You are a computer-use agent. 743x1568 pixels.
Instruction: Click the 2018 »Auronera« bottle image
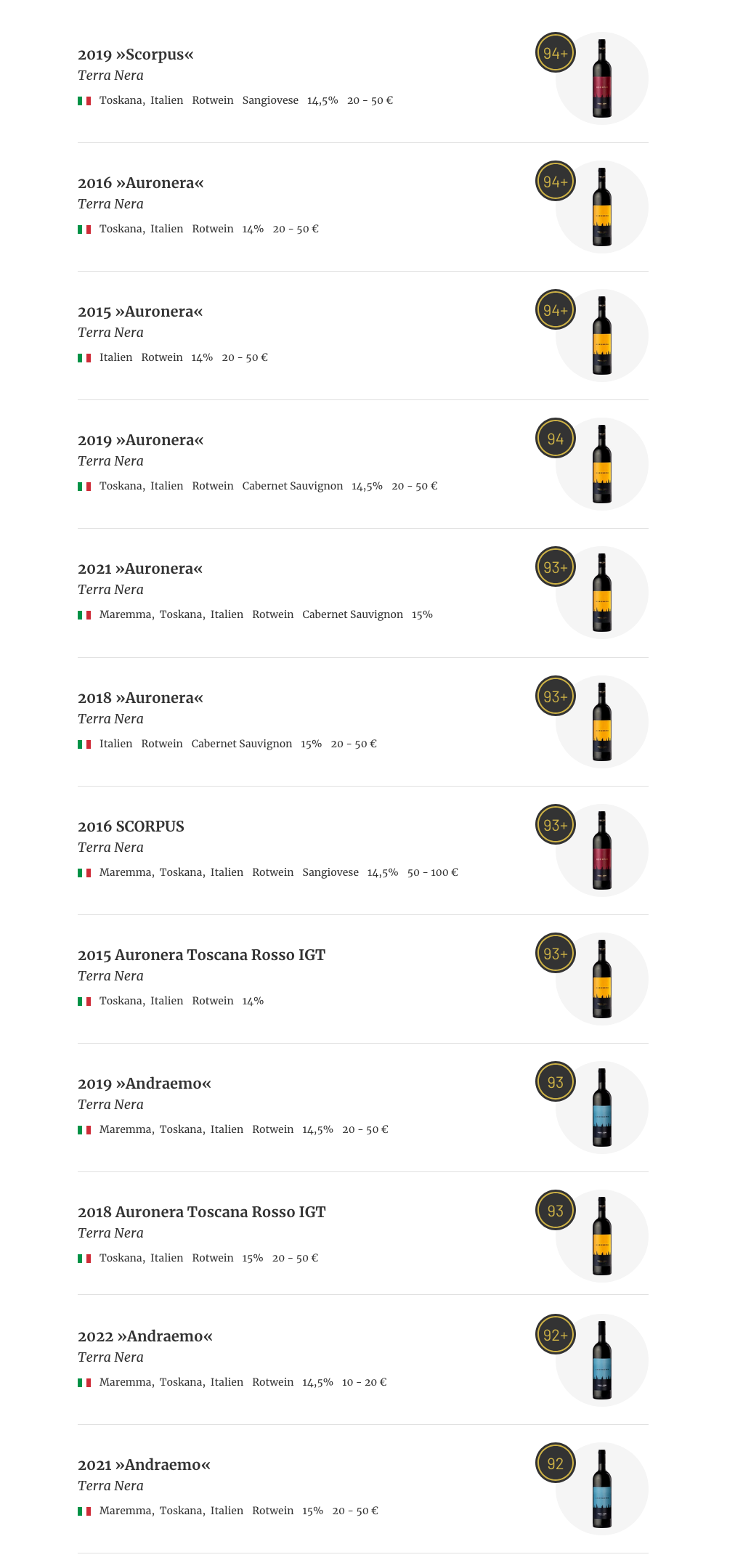[x=602, y=722]
